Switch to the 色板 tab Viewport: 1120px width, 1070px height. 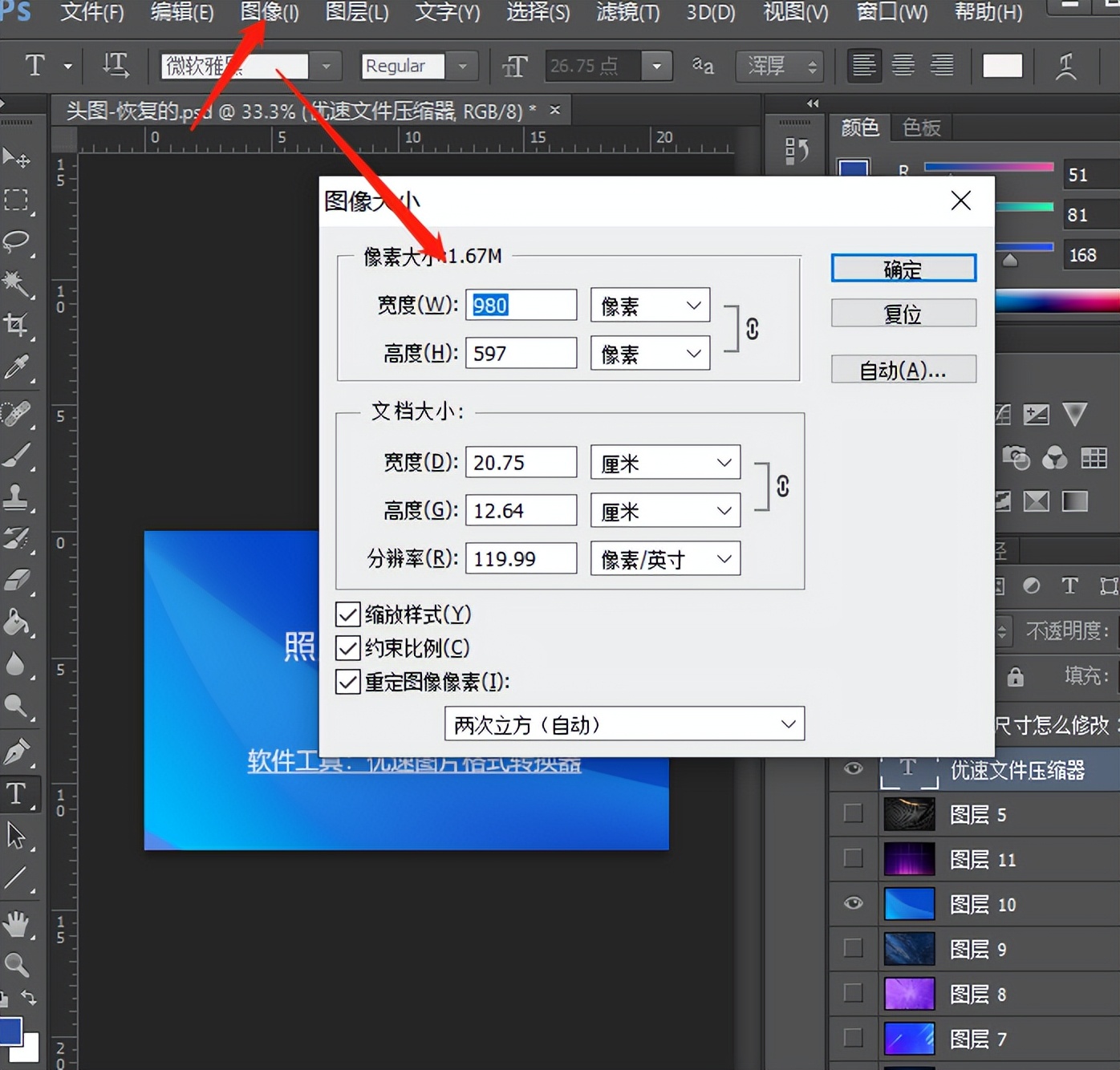[x=921, y=128]
